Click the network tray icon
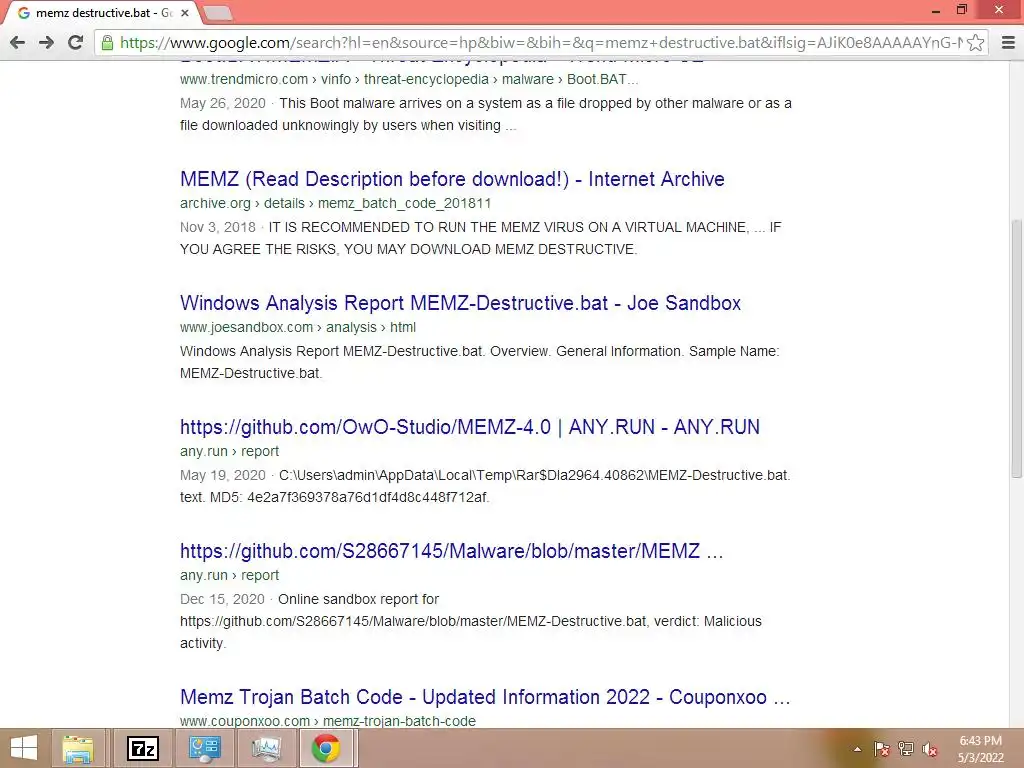Screen dimensions: 1024x768 coord(906,749)
